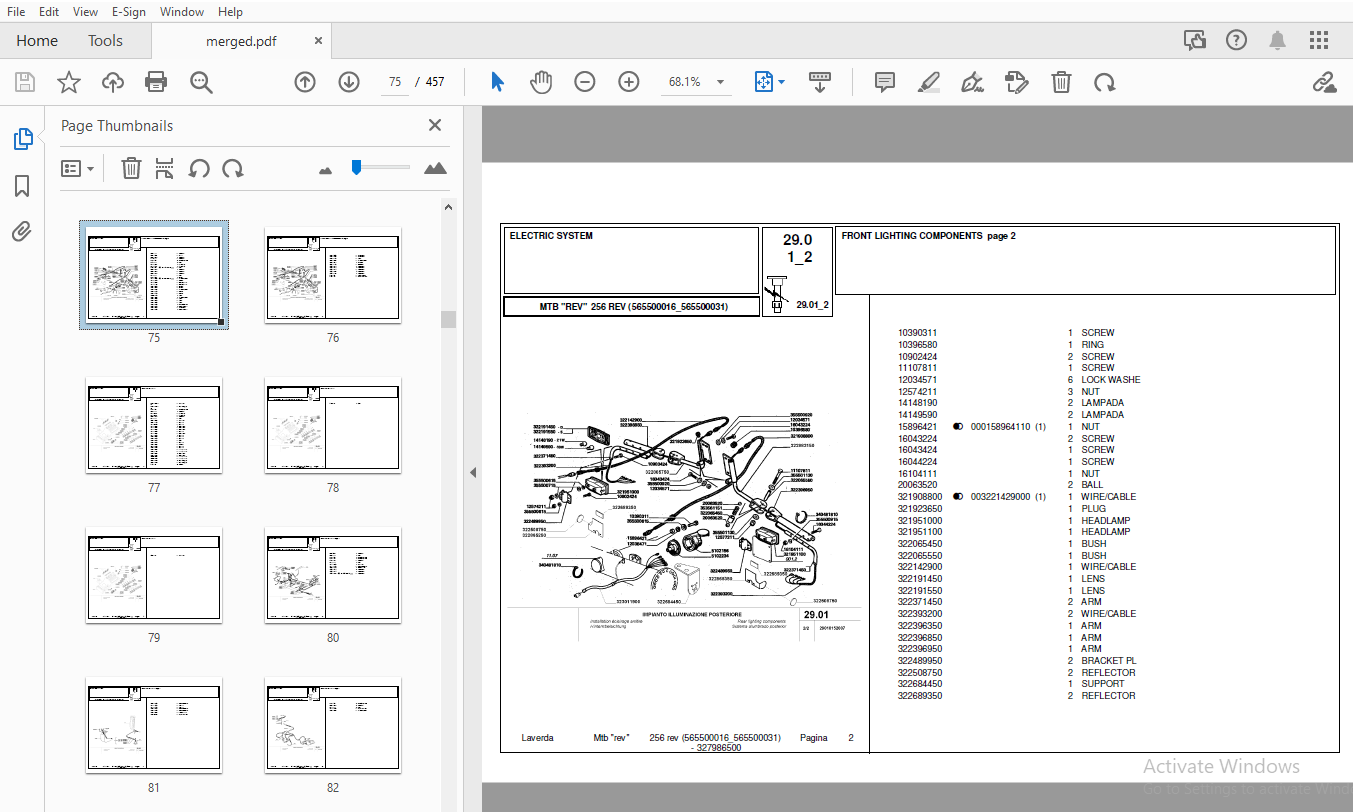
Task: Close the Page Thumbnails panel
Action: click(435, 125)
